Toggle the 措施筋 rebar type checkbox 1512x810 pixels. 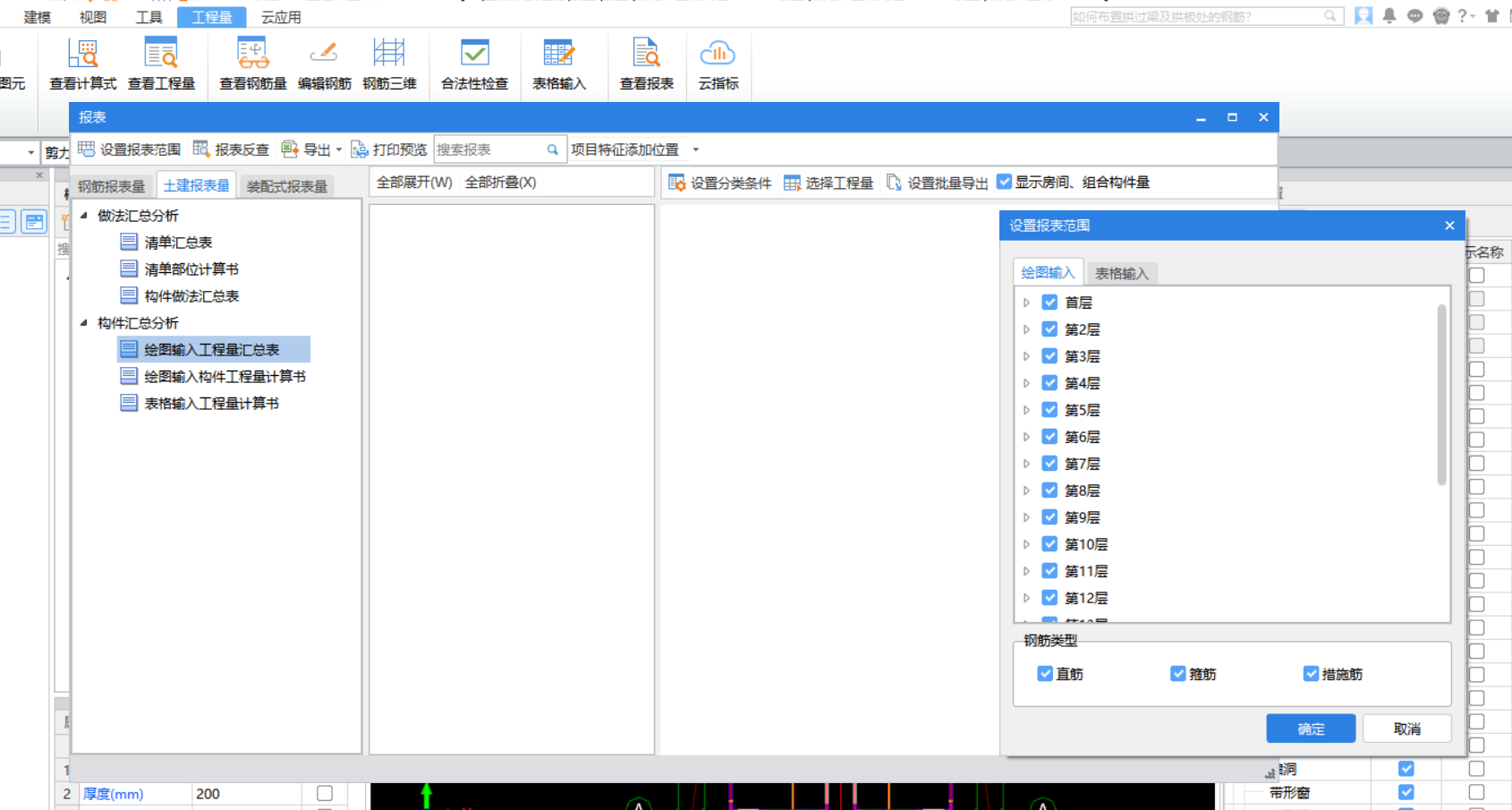1312,673
